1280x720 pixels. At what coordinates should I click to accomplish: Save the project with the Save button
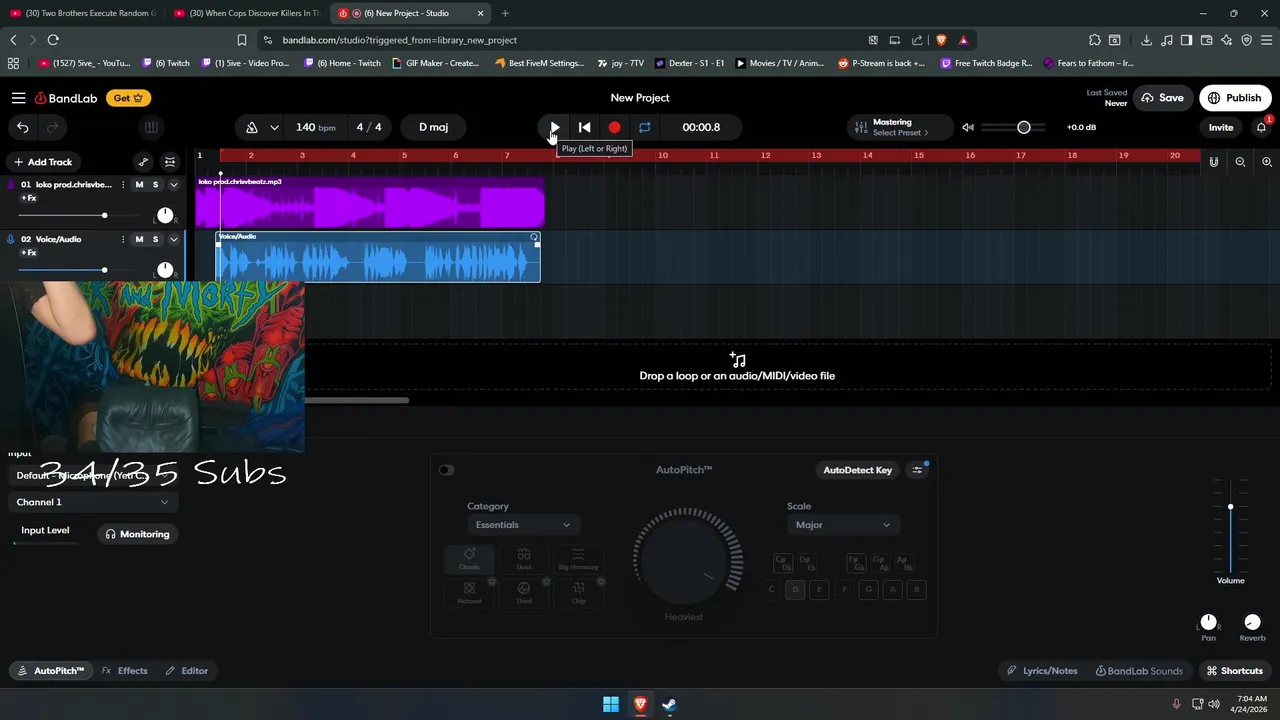coord(1163,98)
